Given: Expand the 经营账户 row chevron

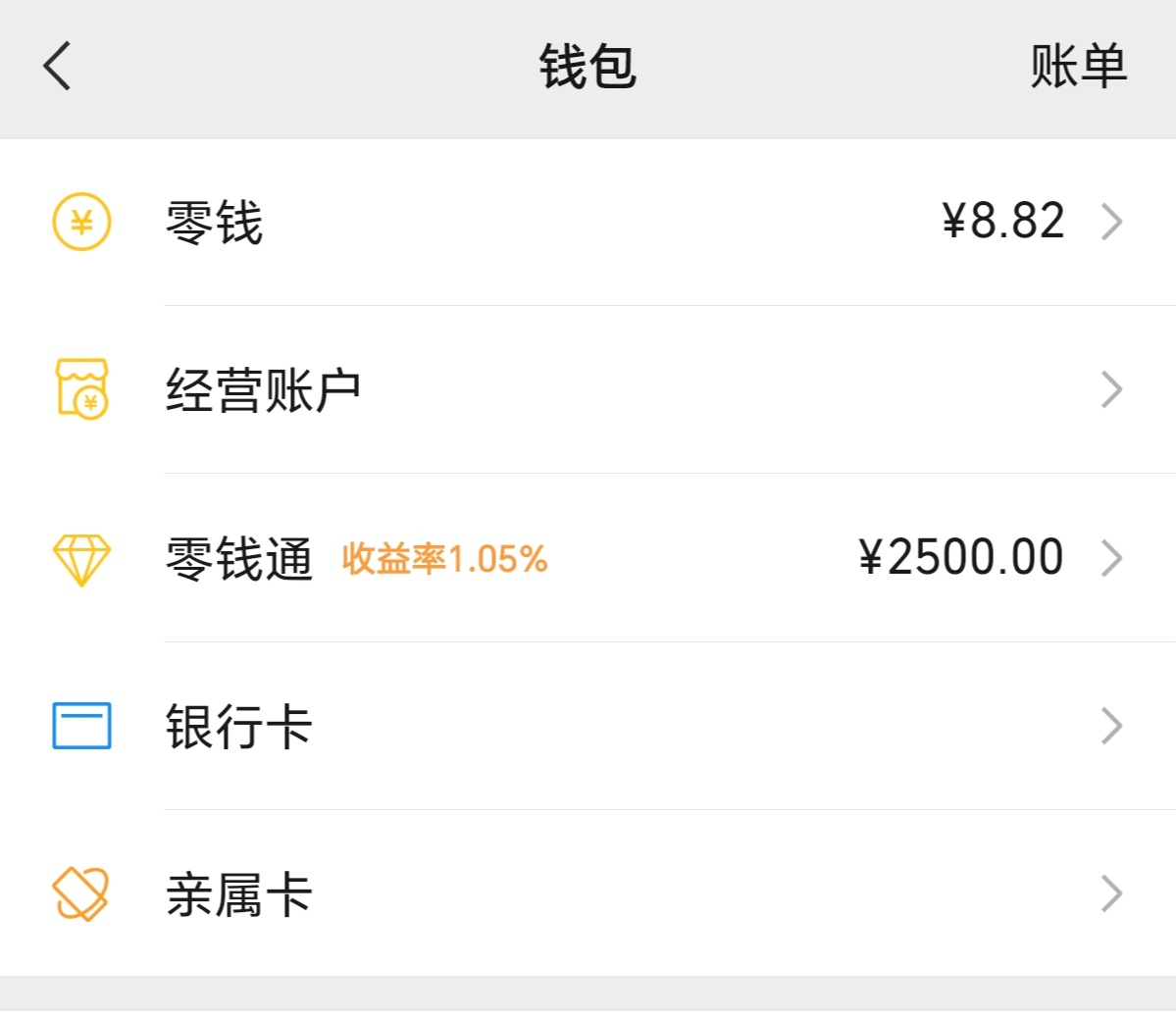Looking at the screenshot, I should pyautogui.click(x=1111, y=389).
